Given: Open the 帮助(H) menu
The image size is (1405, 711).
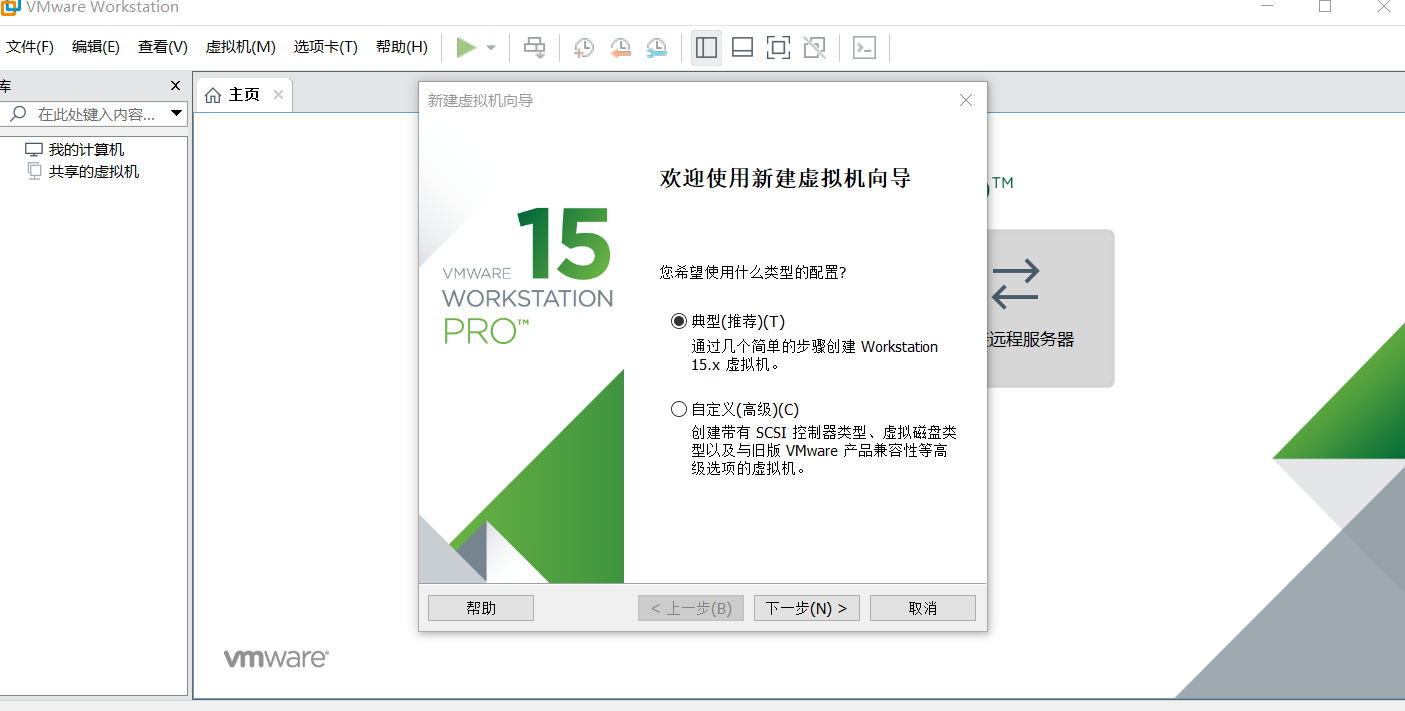Looking at the screenshot, I should tap(402, 47).
